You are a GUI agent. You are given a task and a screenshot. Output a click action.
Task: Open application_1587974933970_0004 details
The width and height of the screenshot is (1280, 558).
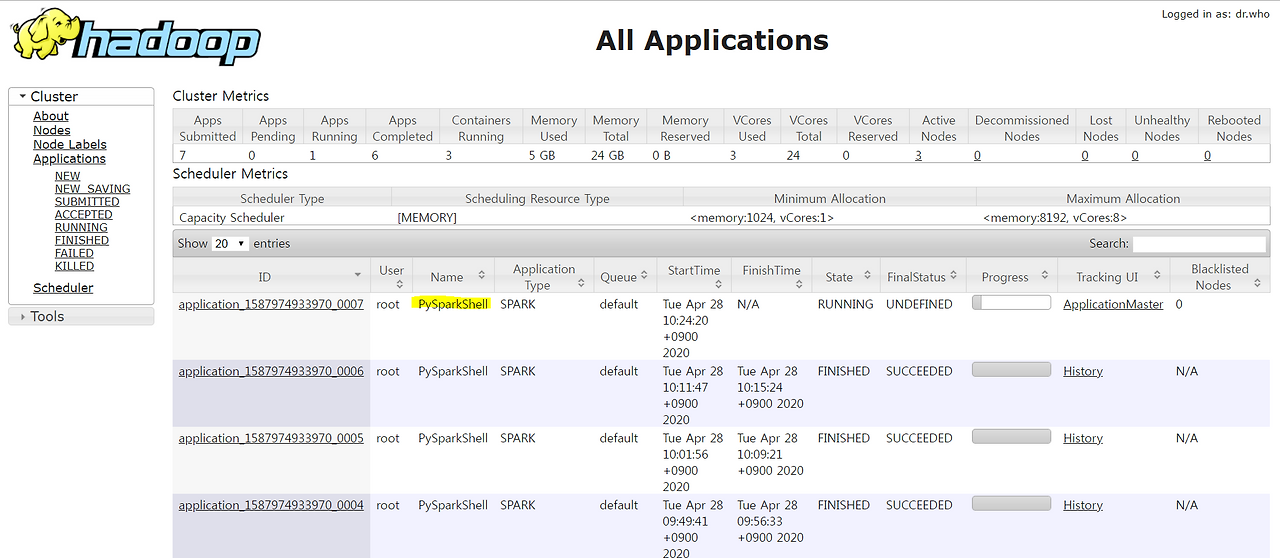(x=271, y=505)
